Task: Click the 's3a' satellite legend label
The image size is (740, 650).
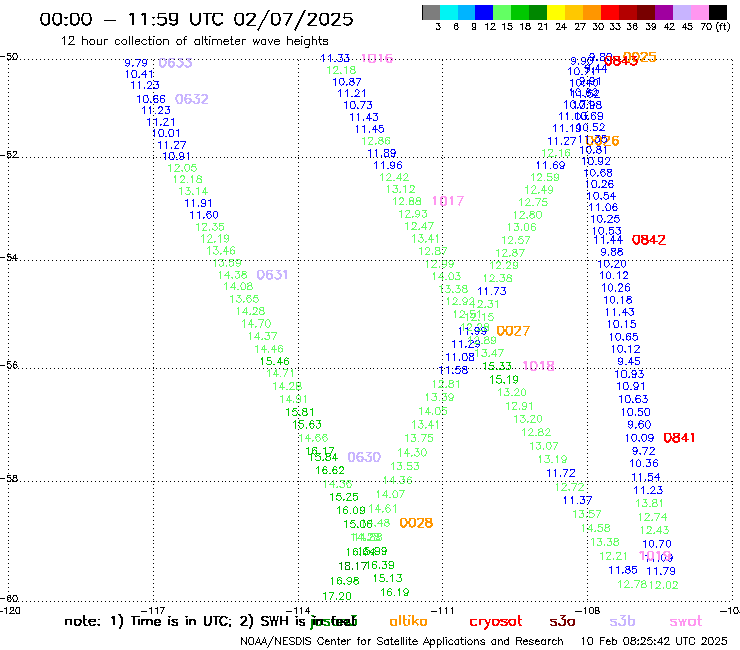Action: [x=562, y=621]
